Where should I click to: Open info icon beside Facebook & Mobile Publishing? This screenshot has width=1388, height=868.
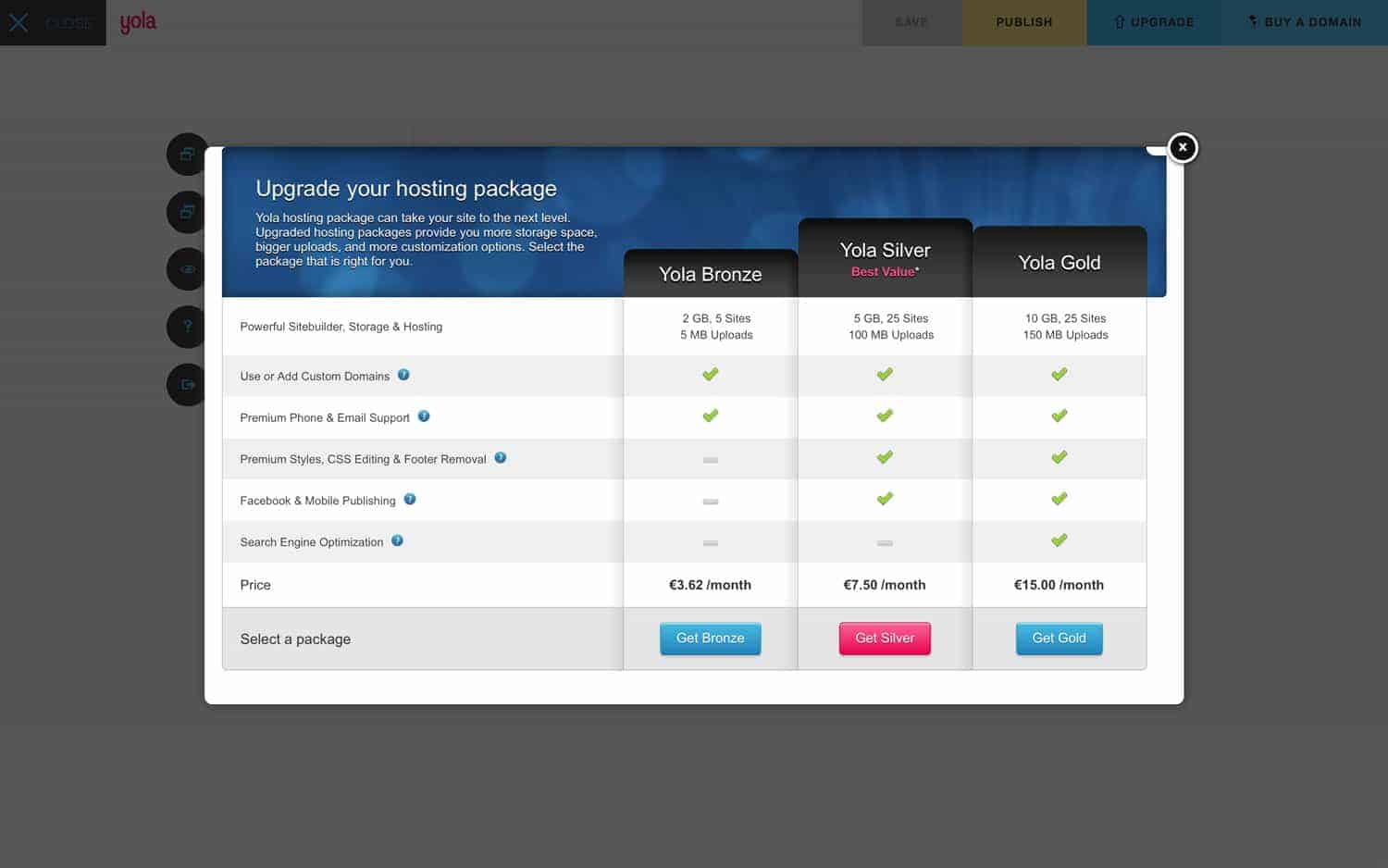[410, 500]
